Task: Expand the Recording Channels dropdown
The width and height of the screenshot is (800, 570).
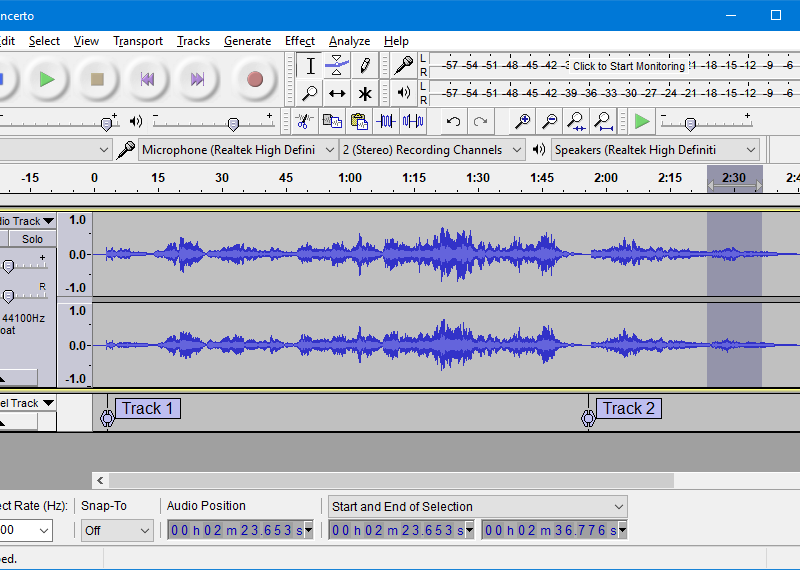Action: click(432, 150)
